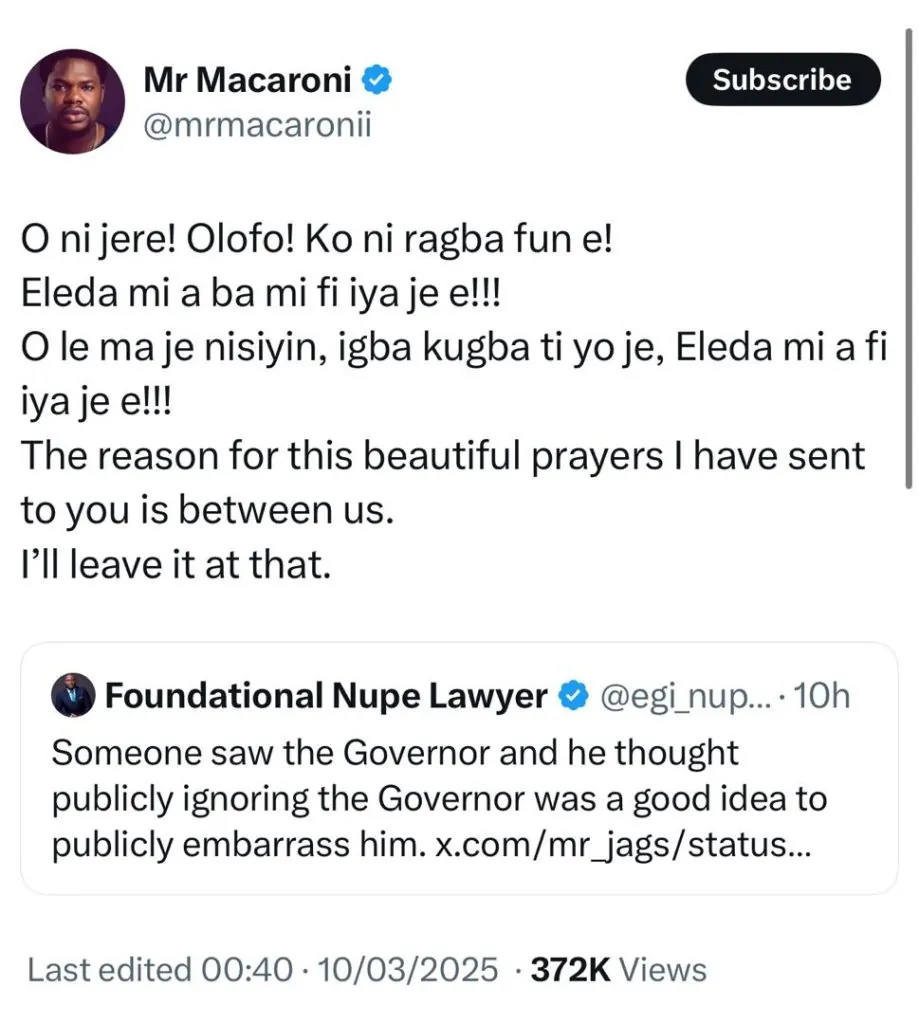Open the Foundational Nupe Lawyer name

326,695
